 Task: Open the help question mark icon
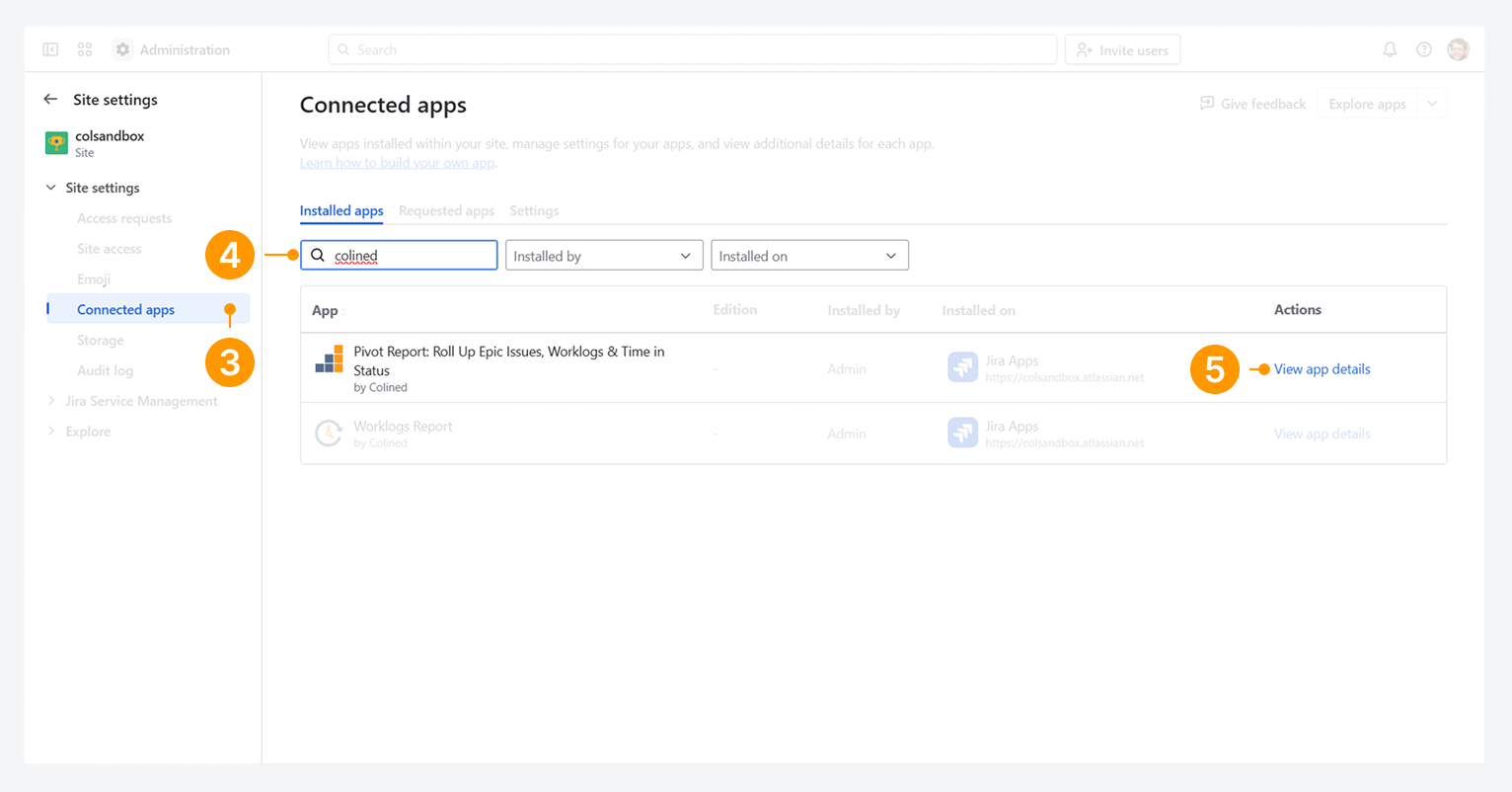click(1424, 49)
